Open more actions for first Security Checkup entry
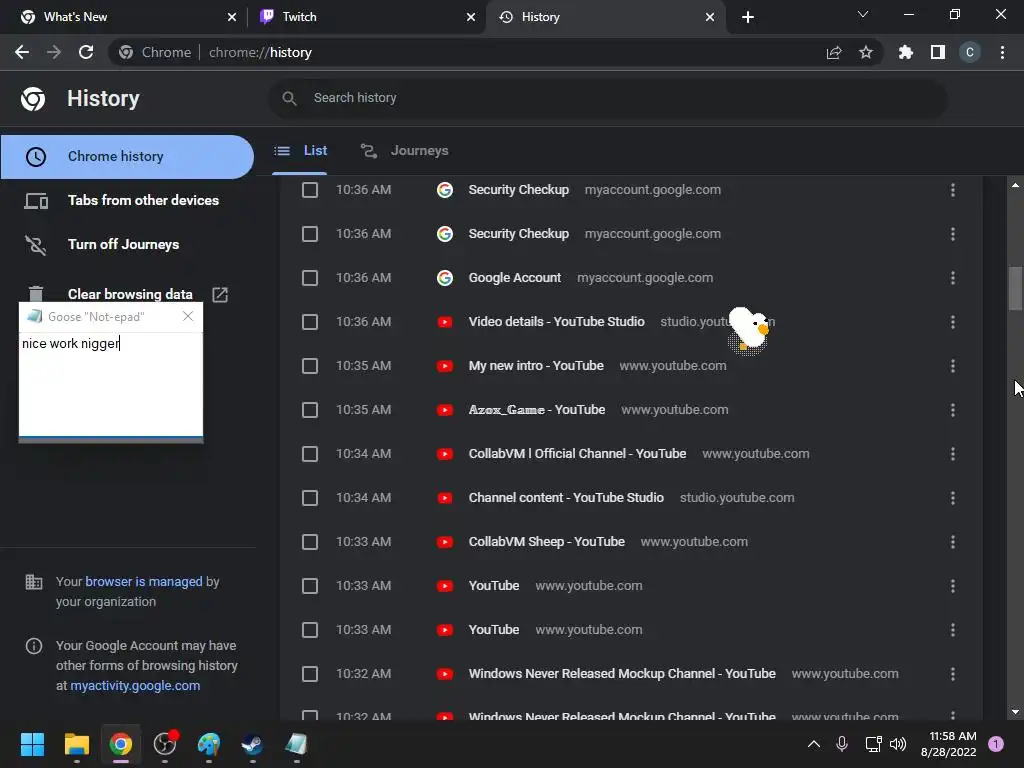This screenshot has width=1024, height=768. (953, 190)
